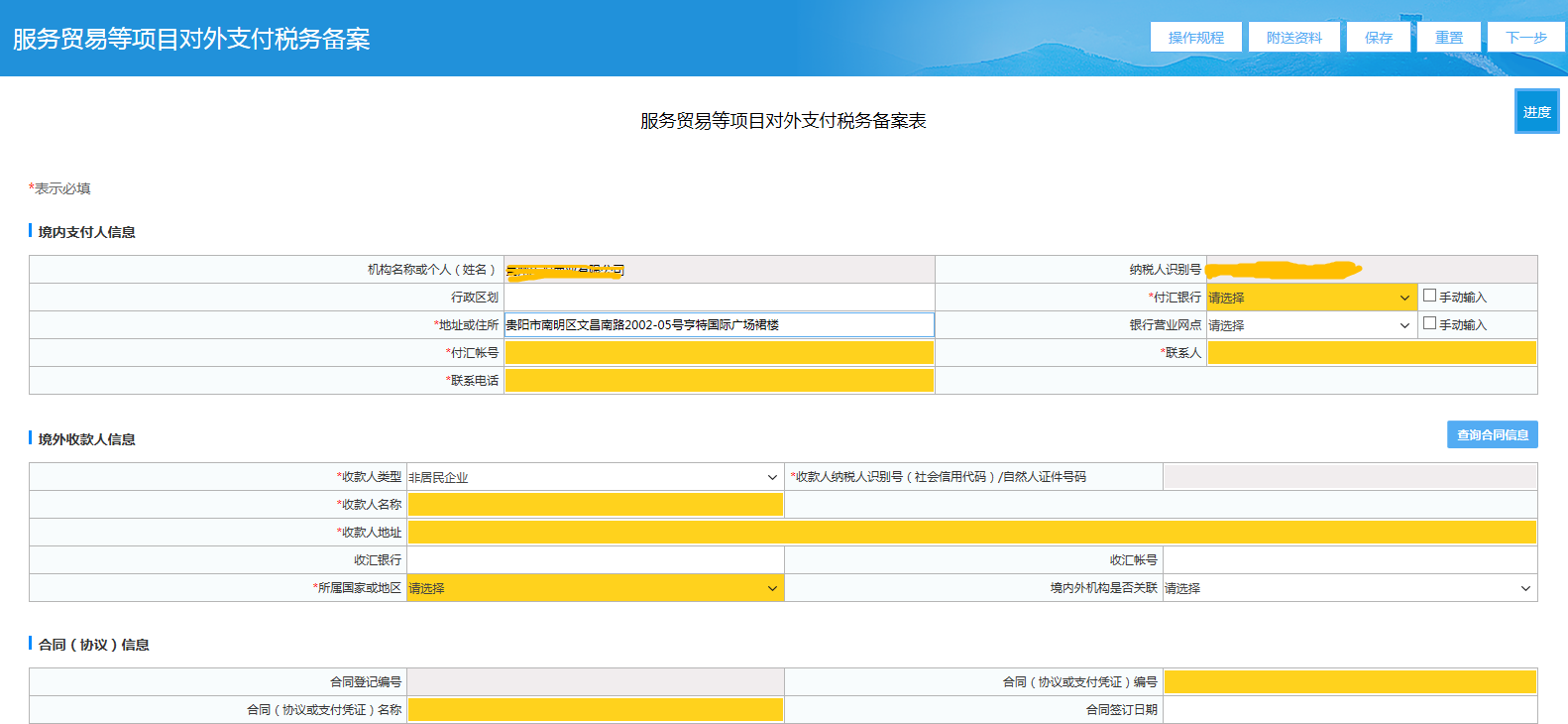This screenshot has width=1568, height=724.
Task: Click the 地址或住所 input field
Action: click(719, 325)
